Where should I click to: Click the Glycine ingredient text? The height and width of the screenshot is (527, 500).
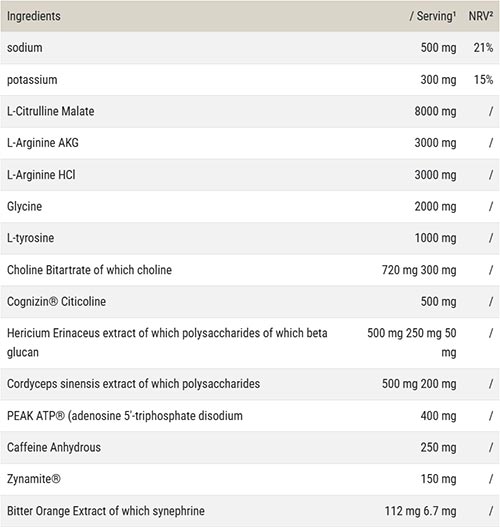coord(25,206)
